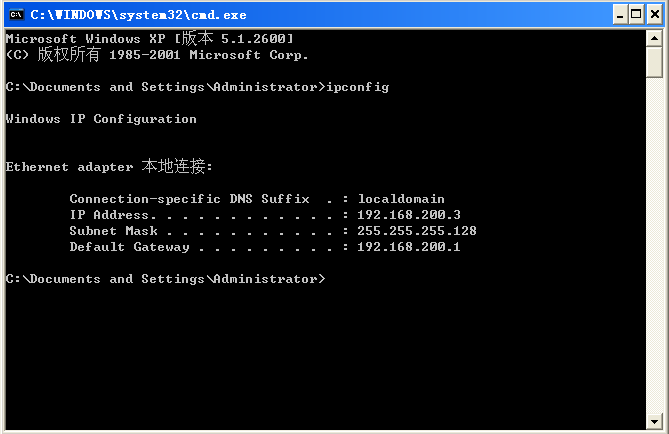Click the Microsoft Windows XP version line
This screenshot has width=669, height=434.
click(x=150, y=38)
